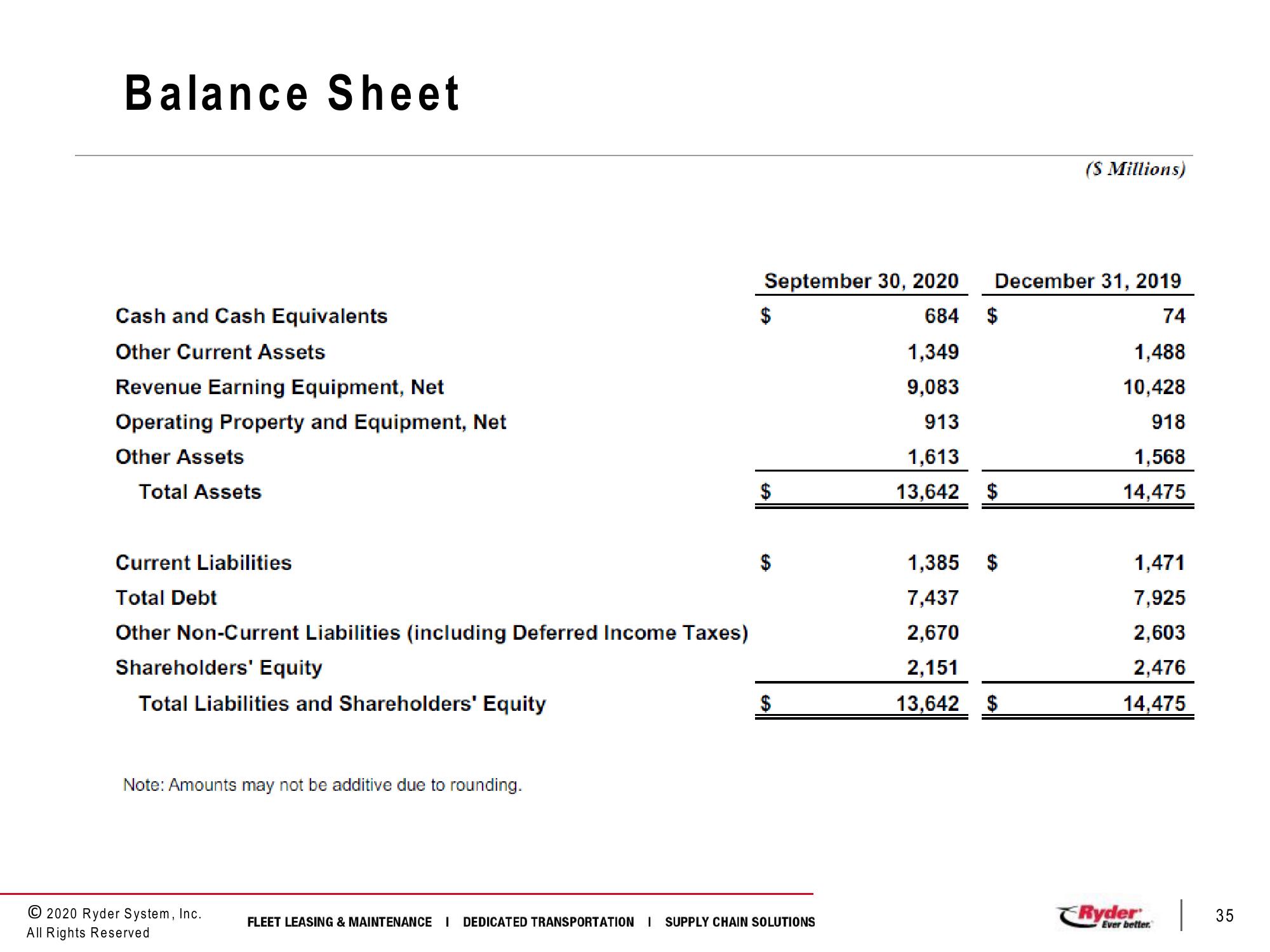Select the value 1,488
This screenshot has height=952, width=1270.
pos(1160,352)
